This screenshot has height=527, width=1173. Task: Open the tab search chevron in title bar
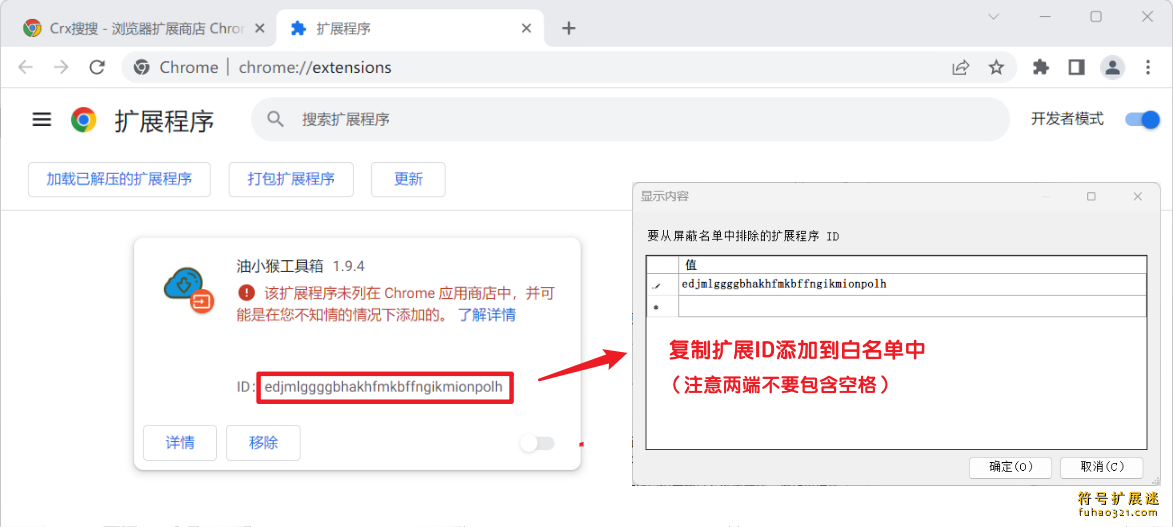tap(993, 16)
